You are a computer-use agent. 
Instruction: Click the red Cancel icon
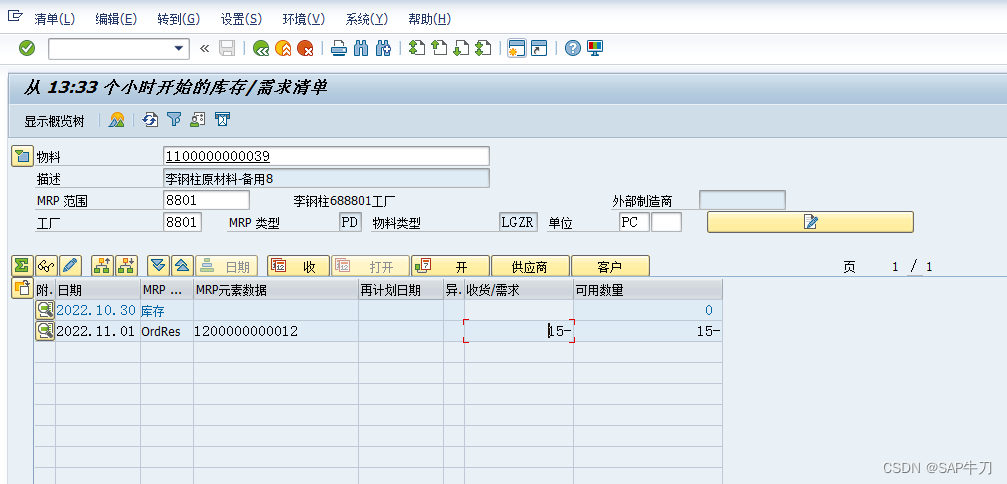coord(305,48)
